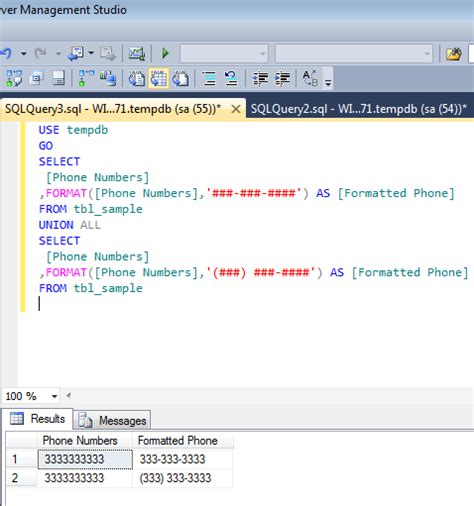The height and width of the screenshot is (506, 474).
Task: Toggle Include Client Statistics icon
Action: [x=108, y=78]
